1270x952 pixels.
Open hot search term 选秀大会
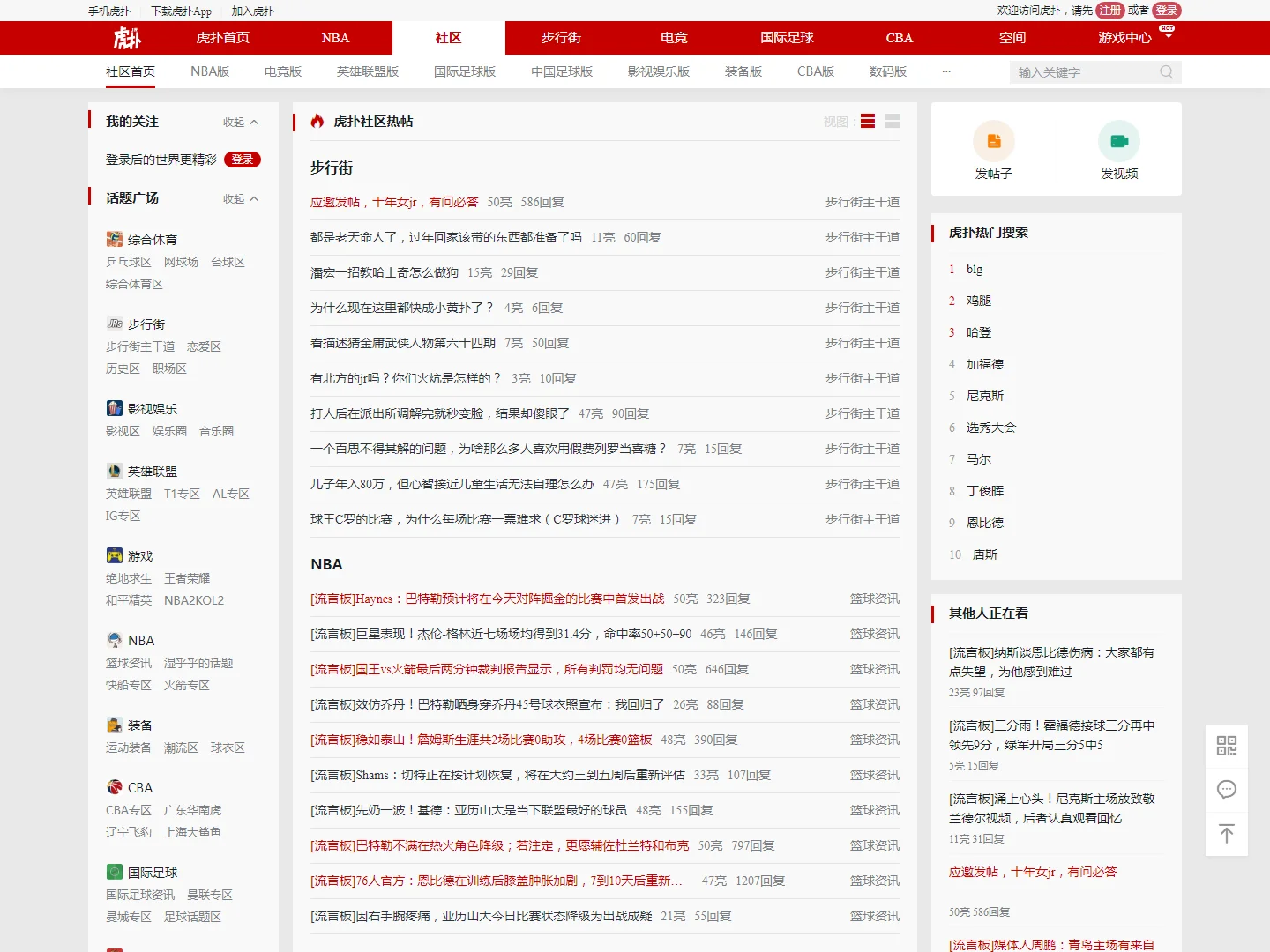[991, 428]
